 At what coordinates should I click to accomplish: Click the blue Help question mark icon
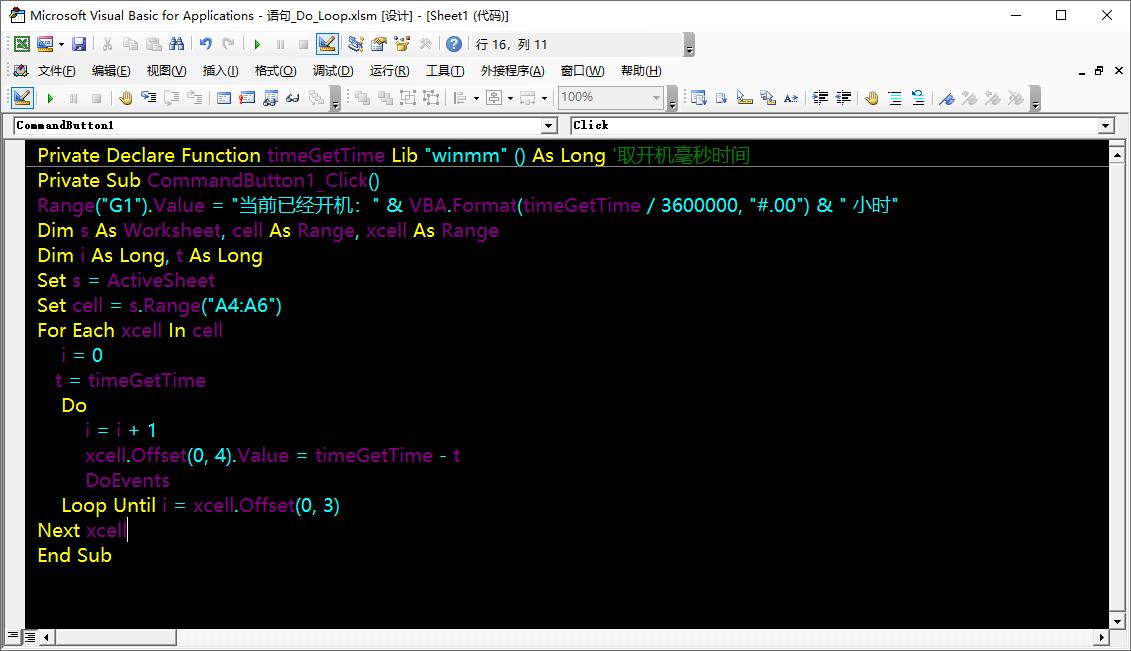pos(454,44)
